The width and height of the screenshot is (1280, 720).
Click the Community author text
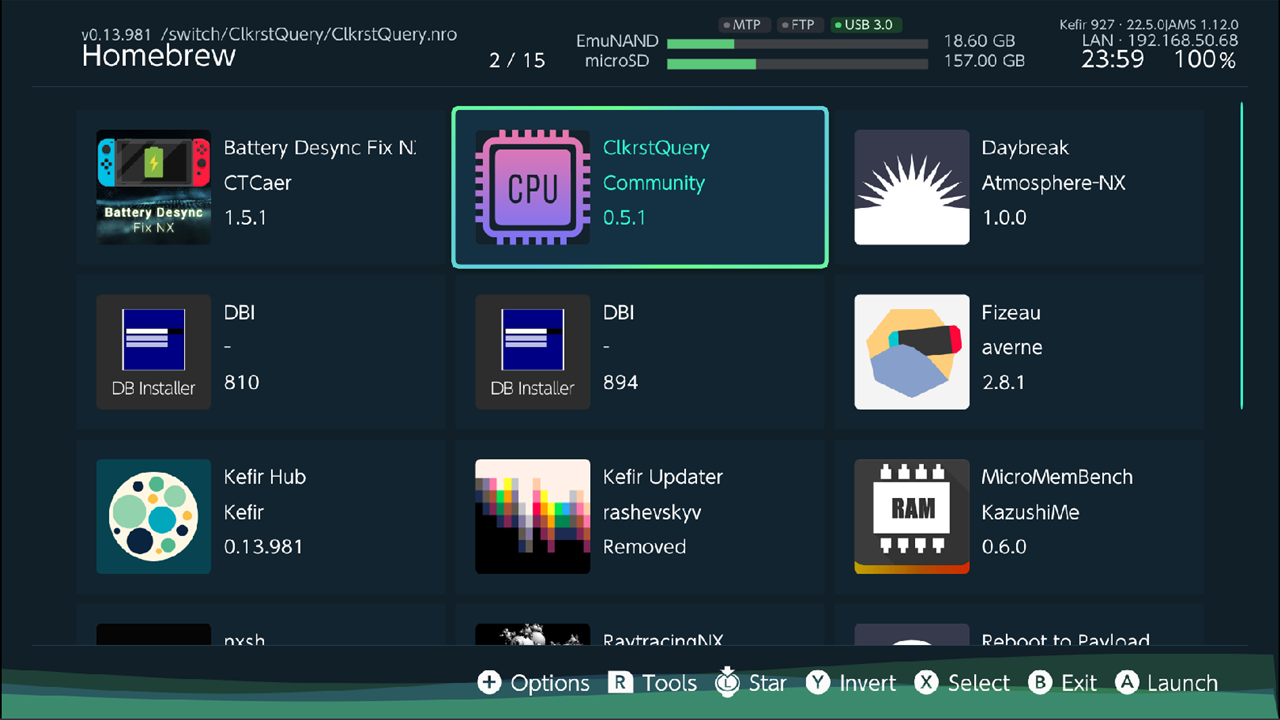(654, 183)
